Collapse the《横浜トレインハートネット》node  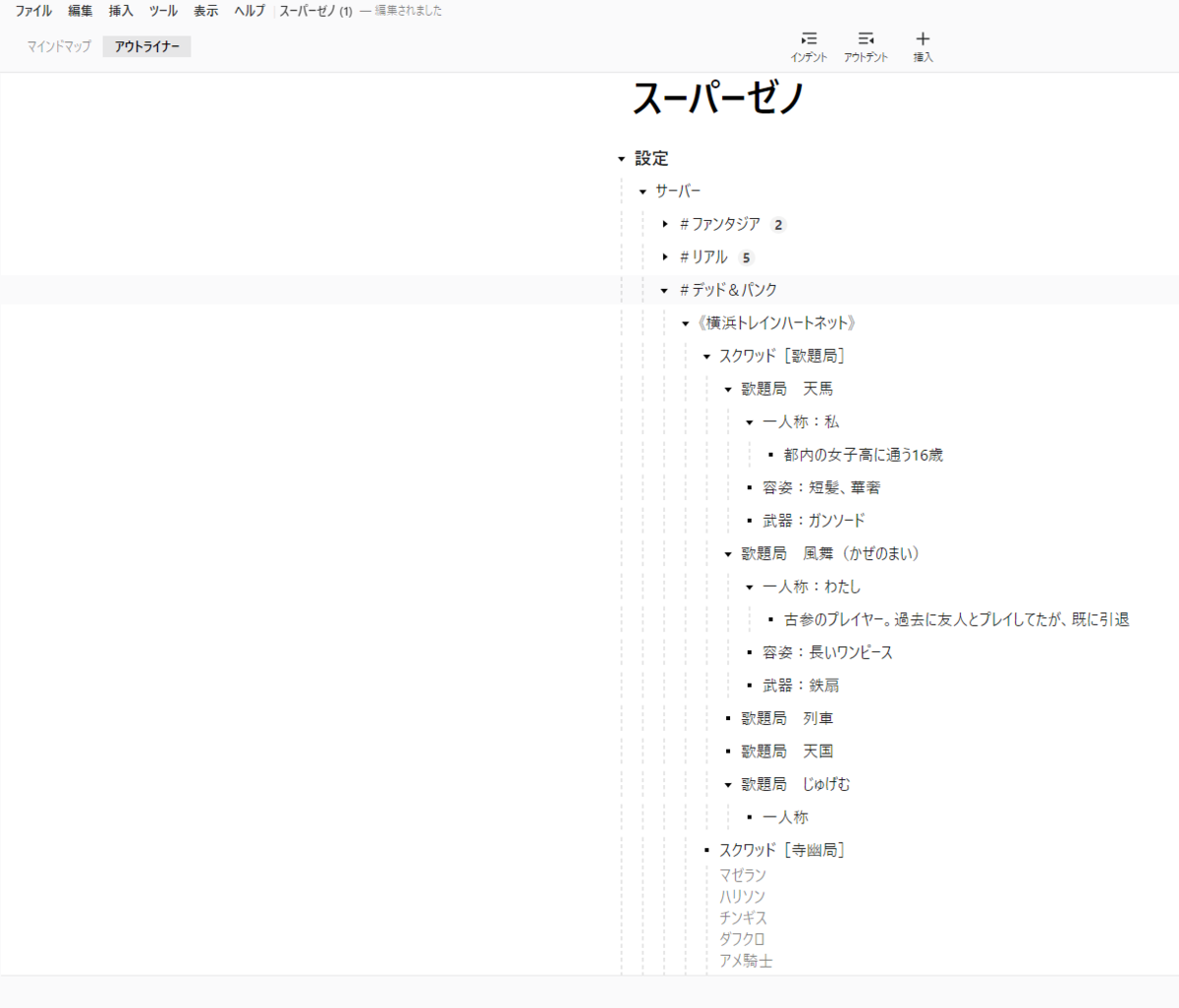[686, 323]
